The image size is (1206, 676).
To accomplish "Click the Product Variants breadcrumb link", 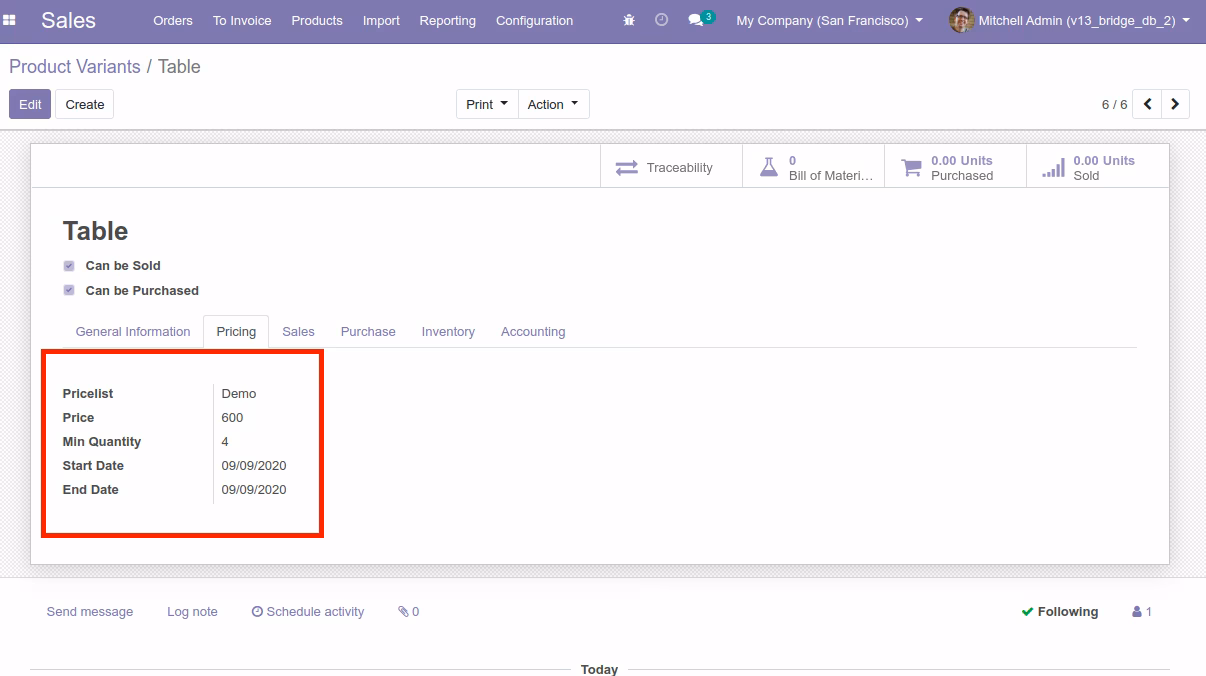I will (75, 67).
